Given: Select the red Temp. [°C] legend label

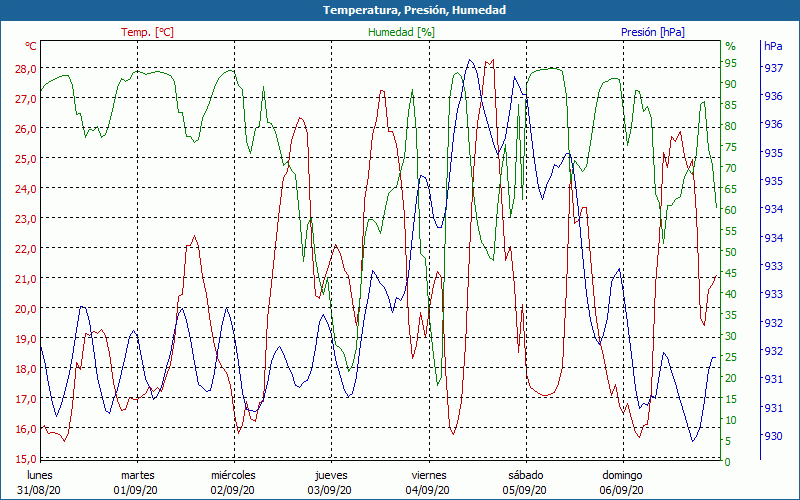Looking at the screenshot, I should [147, 32].
